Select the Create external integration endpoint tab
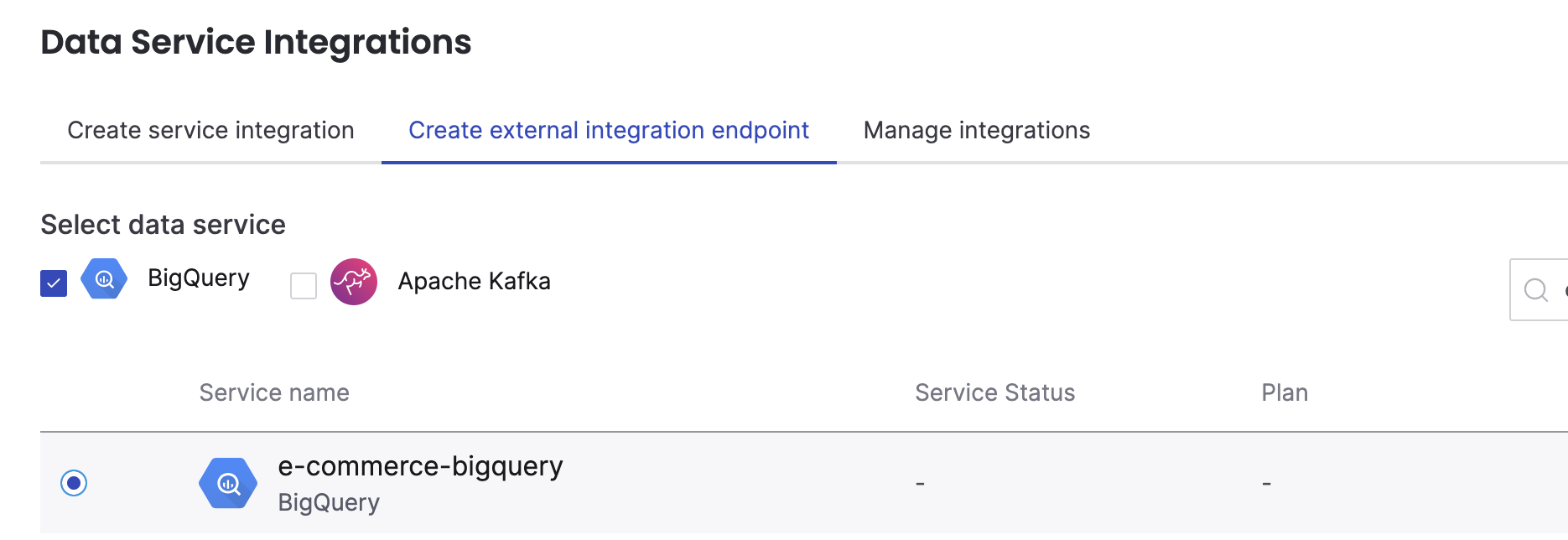The image size is (1568, 540). [608, 130]
